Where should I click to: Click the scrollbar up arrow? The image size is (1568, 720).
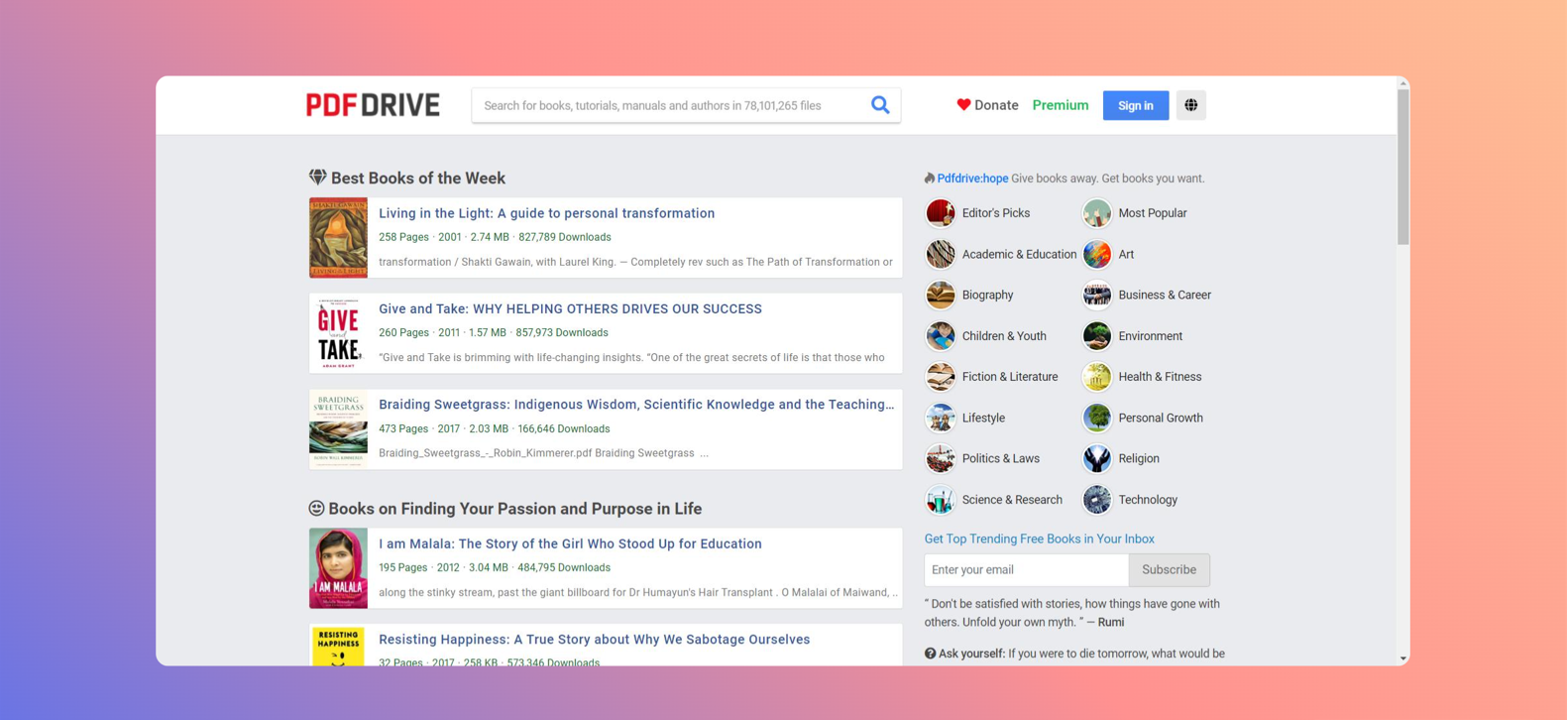[1402, 83]
